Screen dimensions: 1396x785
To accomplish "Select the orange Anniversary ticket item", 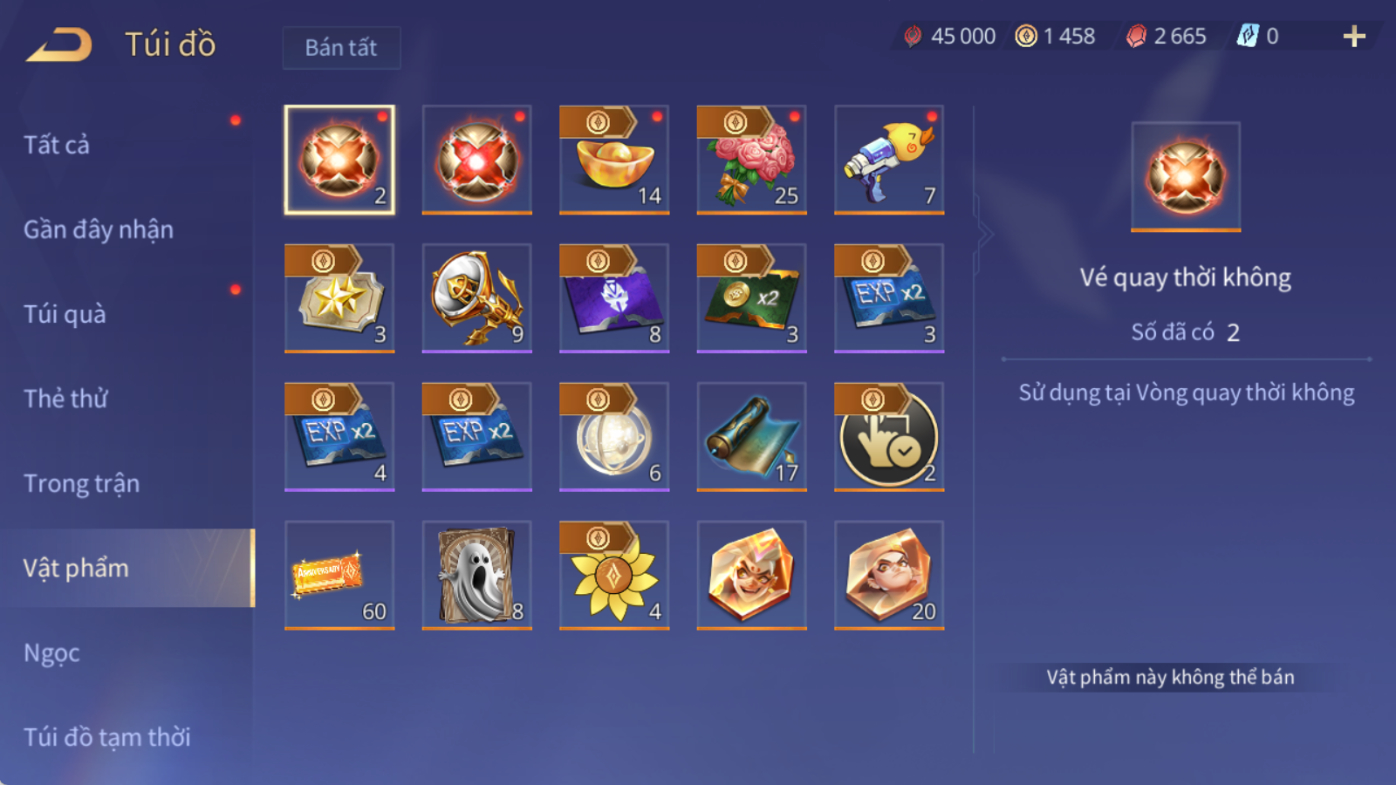I will 339,575.
